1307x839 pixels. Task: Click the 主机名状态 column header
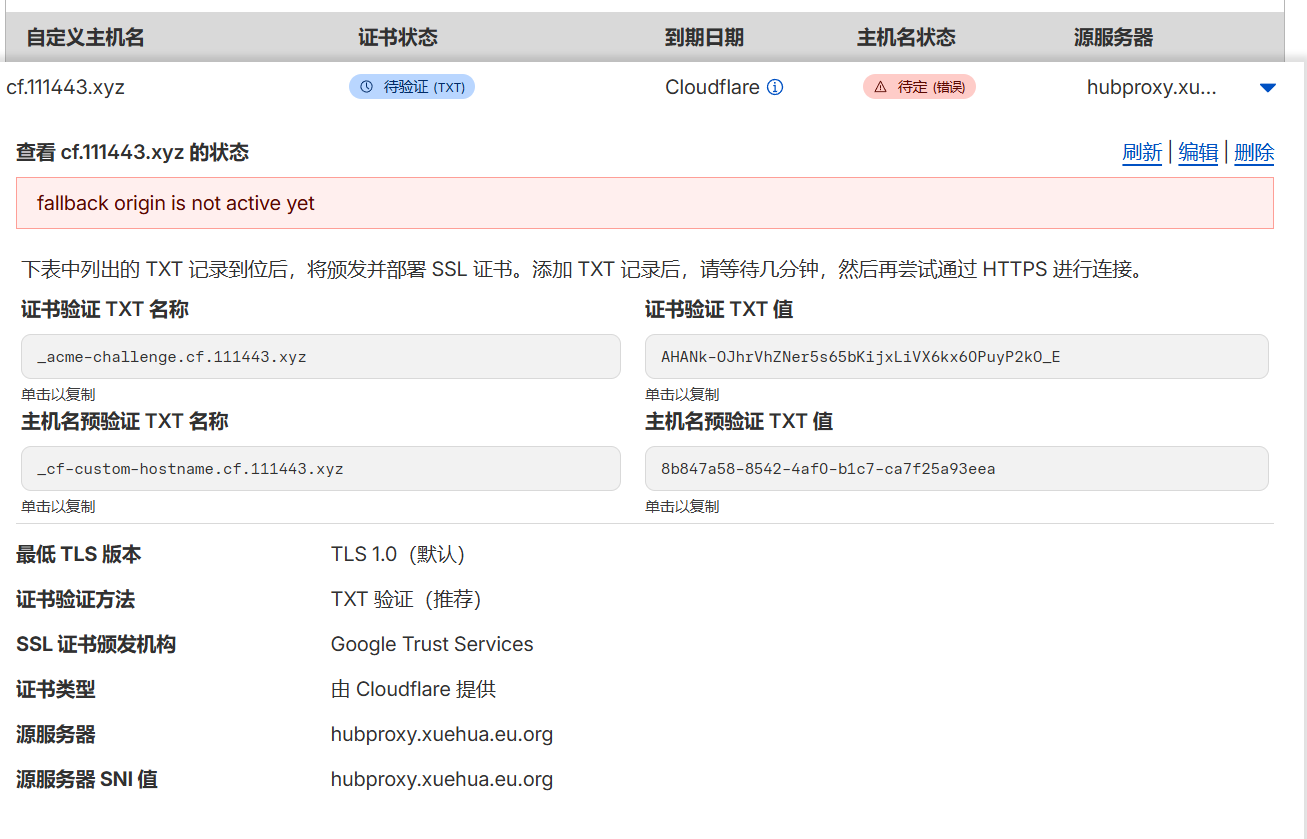[906, 38]
